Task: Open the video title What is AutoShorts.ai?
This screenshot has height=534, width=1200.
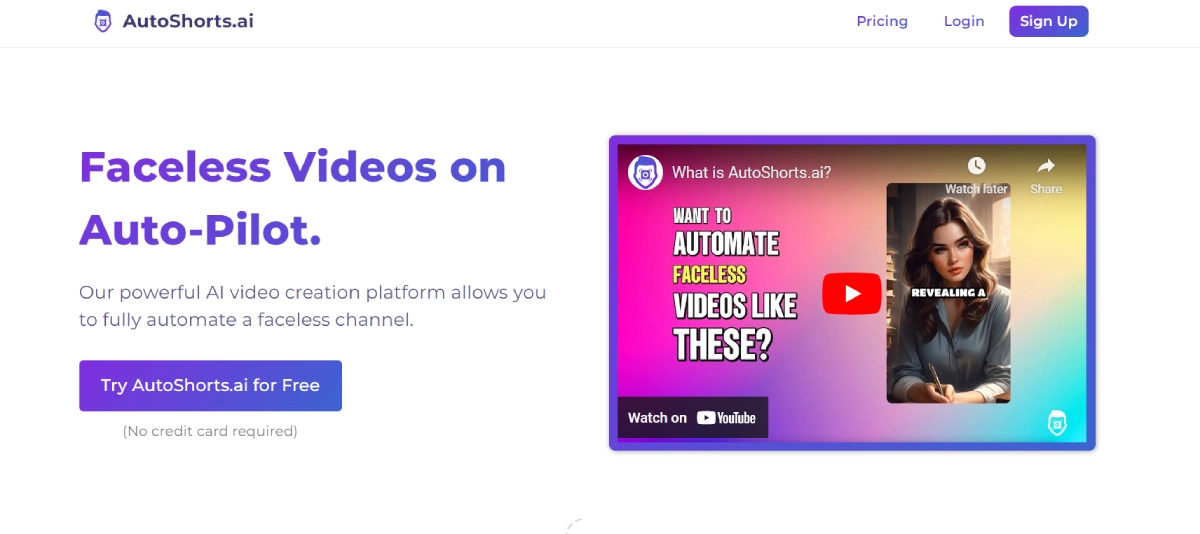Action: (751, 173)
